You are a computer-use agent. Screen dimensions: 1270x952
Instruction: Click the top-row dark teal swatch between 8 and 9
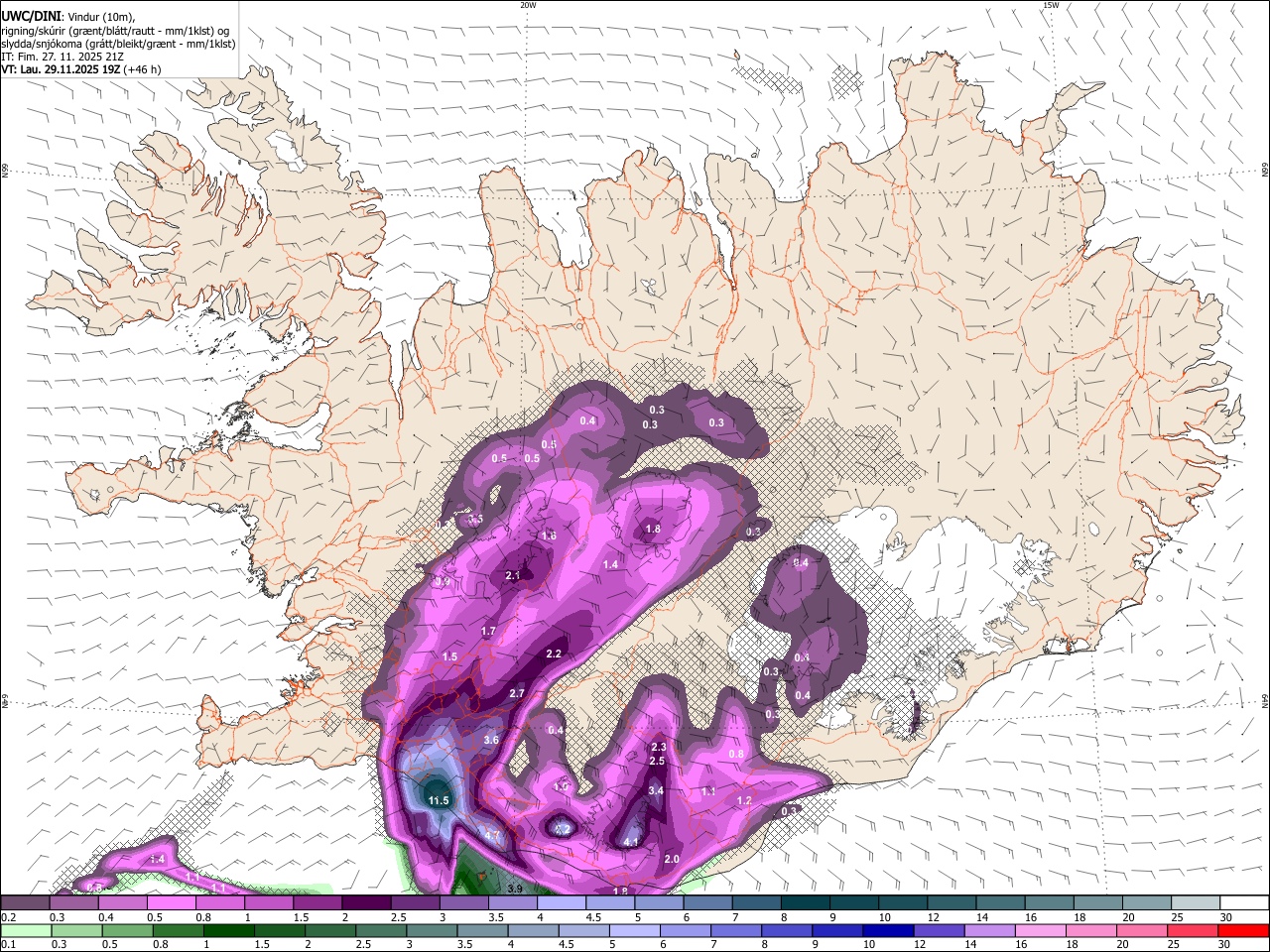[806, 902]
